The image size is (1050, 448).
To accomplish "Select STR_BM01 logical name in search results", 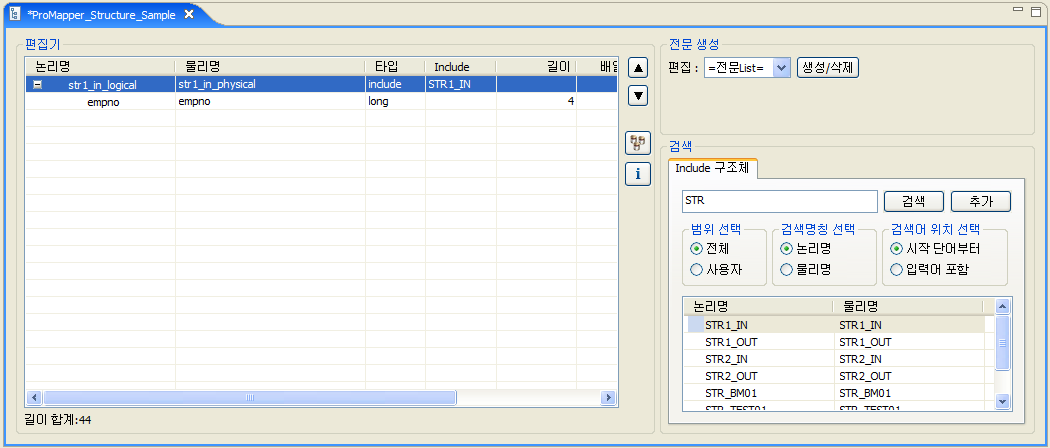I will click(731, 392).
